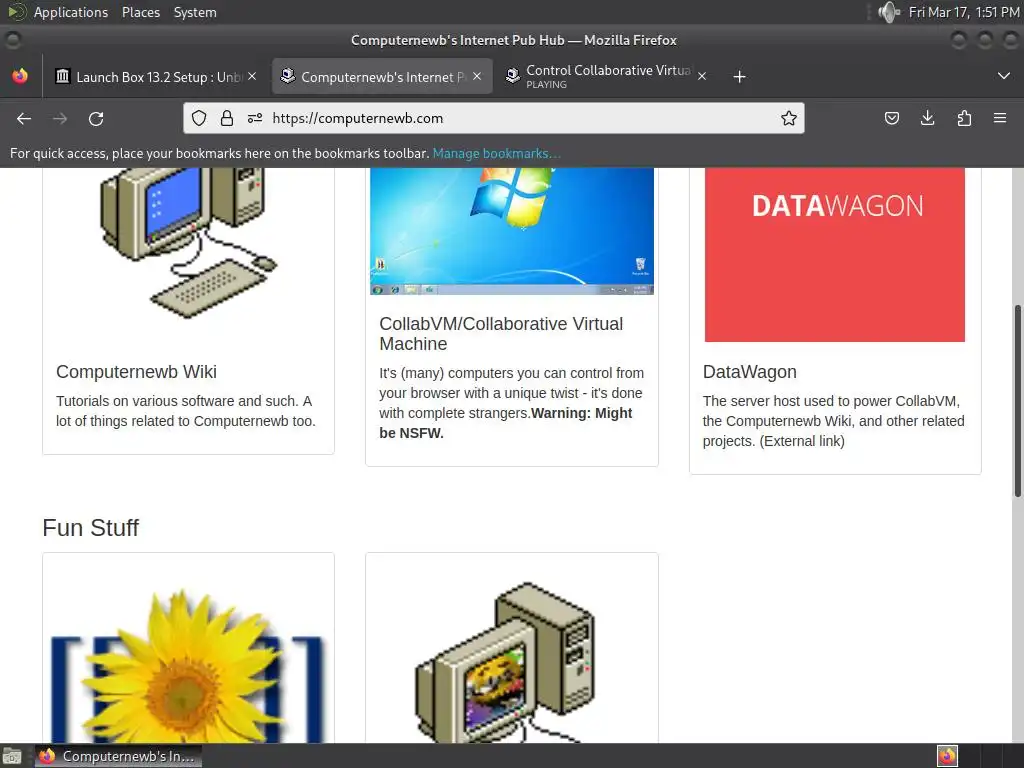List all tabs dropdown chevron
Image resolution: width=1024 pixels, height=768 pixels.
click(x=1004, y=76)
